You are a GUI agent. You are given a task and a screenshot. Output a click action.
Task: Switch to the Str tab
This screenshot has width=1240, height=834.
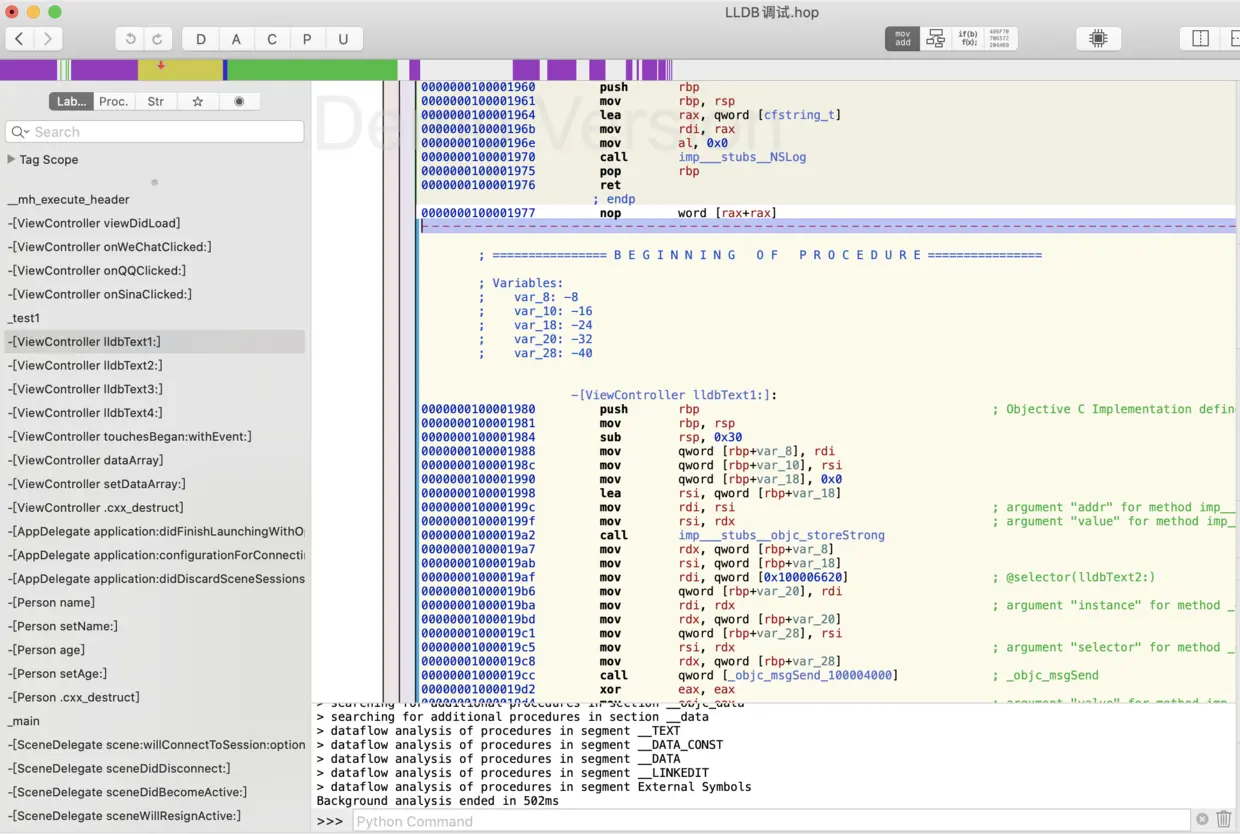(156, 101)
